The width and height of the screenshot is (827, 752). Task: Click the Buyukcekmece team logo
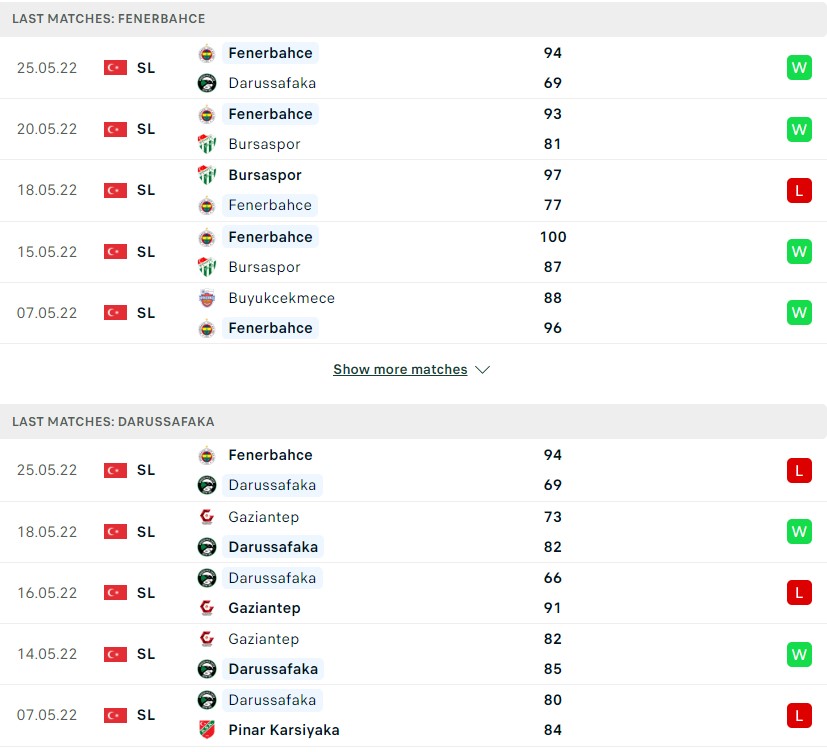tap(207, 298)
